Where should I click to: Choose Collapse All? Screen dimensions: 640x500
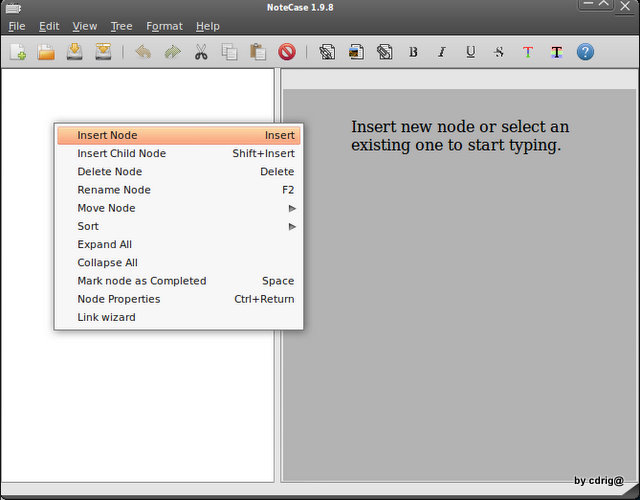point(179,263)
